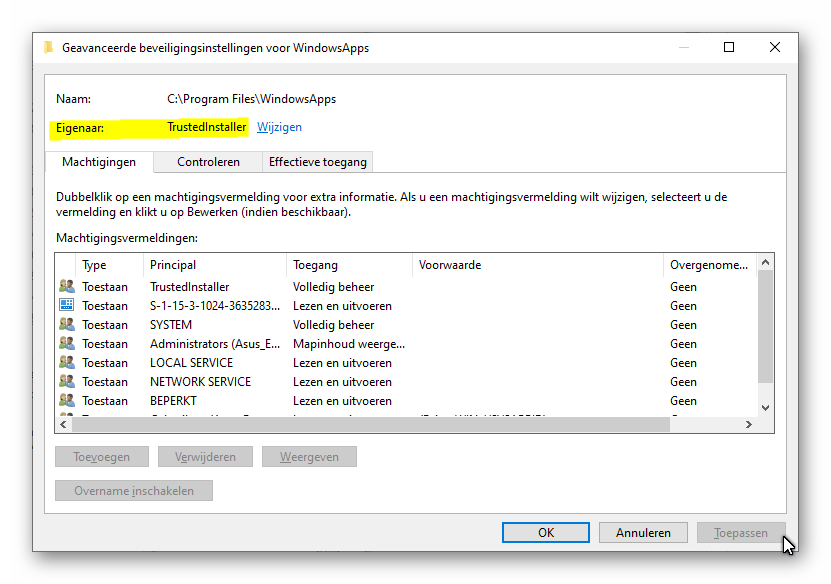Select the Administrators (Asus_E... entry

pos(215,344)
